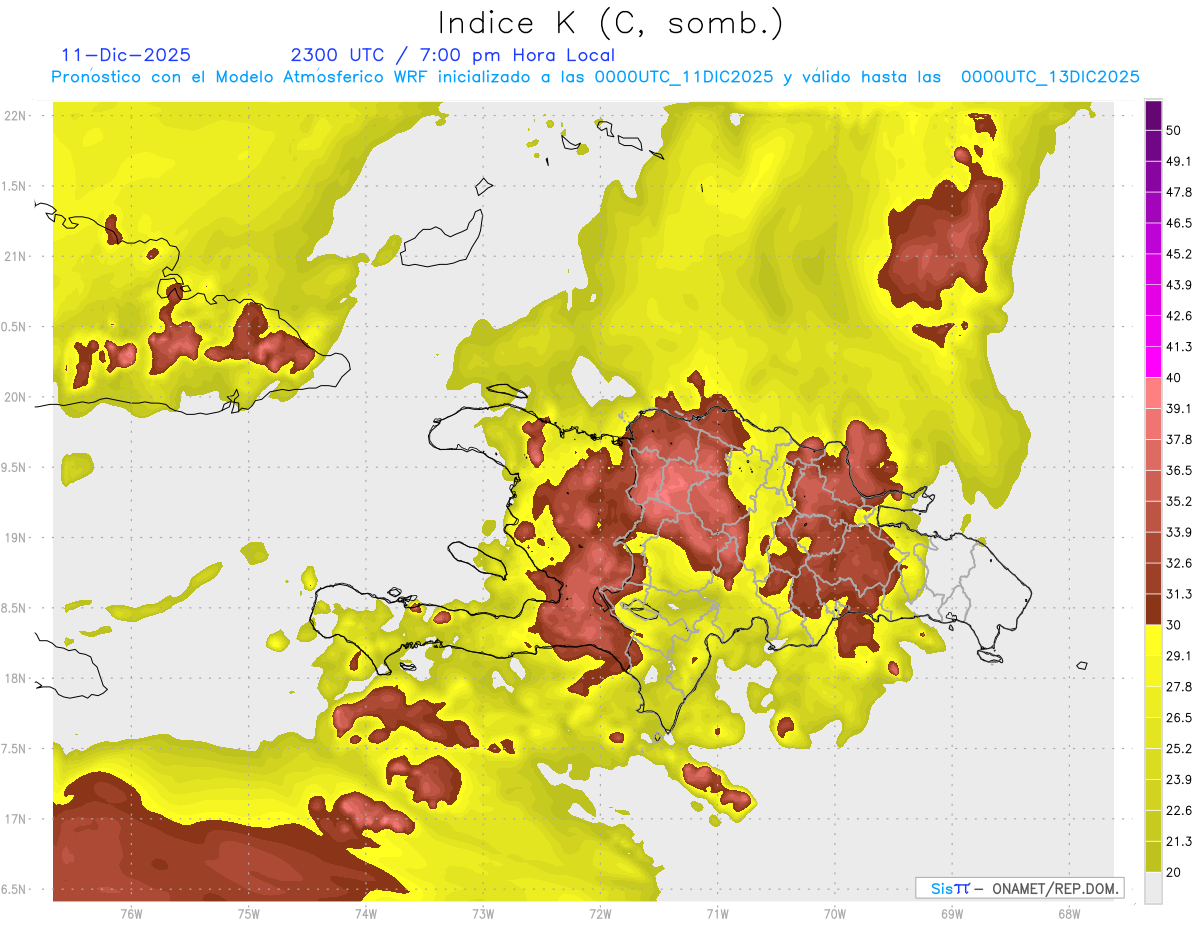The image size is (1200, 927).
Task: Click the '76W' longitude label
Action: coord(131,913)
